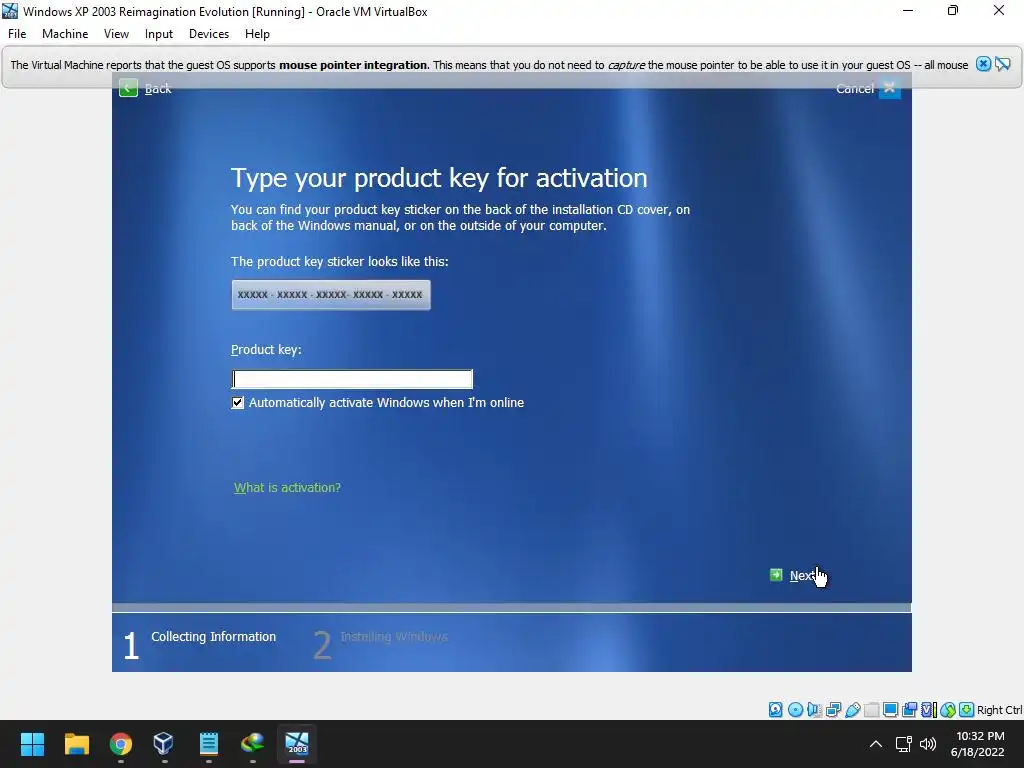
Task: Open VirtualBox Manager from the taskbar
Action: click(x=163, y=744)
